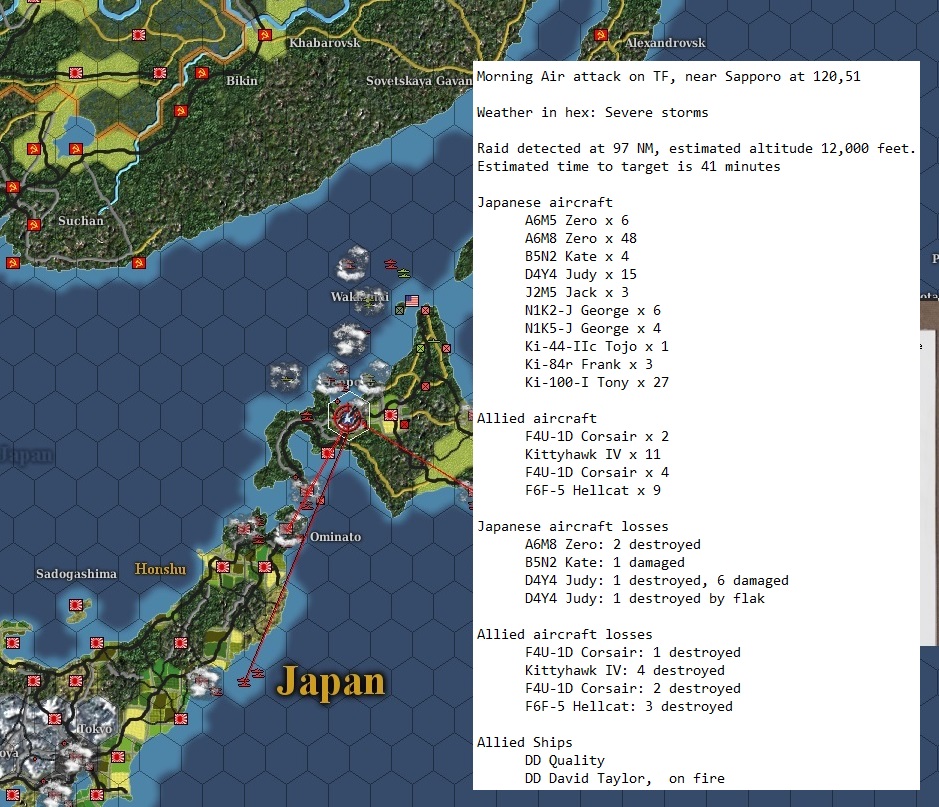The height and width of the screenshot is (807, 939).
Task: Click 'Estimated time to target is 41 minutes'
Action: tap(629, 166)
